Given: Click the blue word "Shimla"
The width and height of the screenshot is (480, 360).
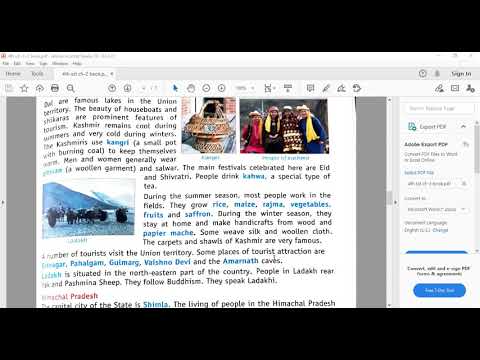Looking at the screenshot, I should (x=156, y=304).
